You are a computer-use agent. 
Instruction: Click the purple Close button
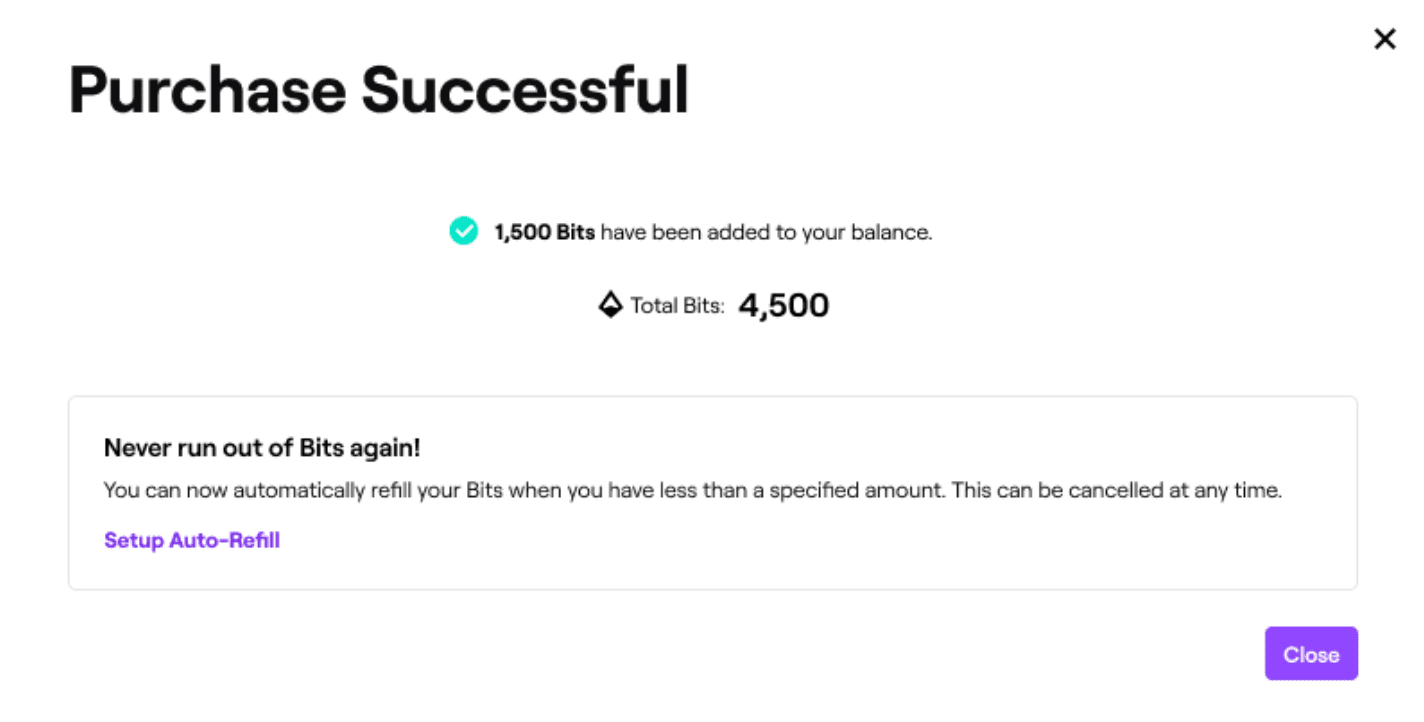1311,654
